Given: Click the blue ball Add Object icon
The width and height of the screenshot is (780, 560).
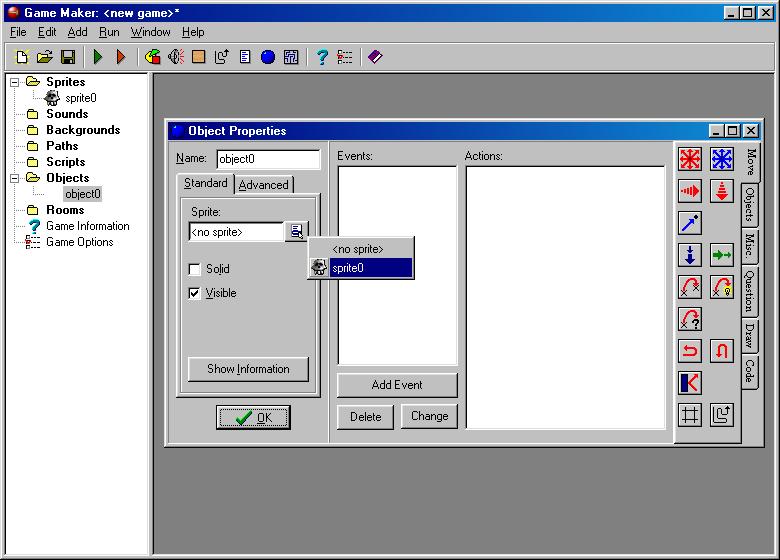Looking at the screenshot, I should [x=268, y=57].
